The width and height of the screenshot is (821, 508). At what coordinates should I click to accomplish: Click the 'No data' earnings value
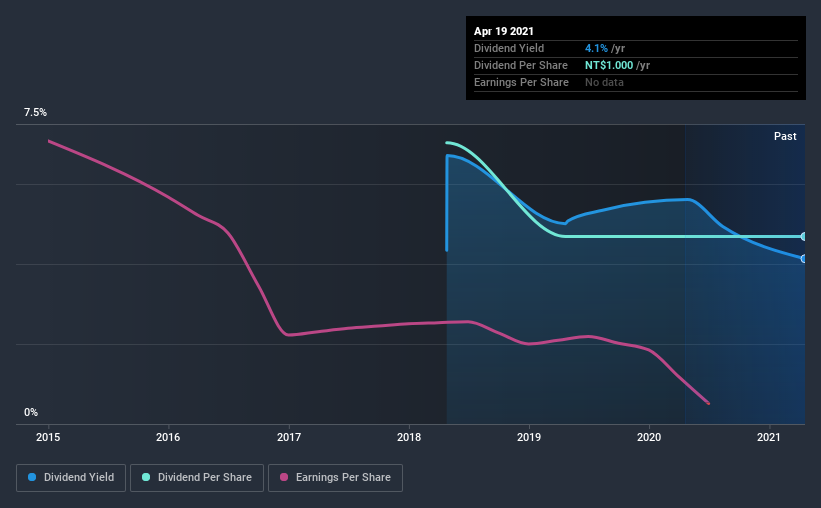coord(604,82)
